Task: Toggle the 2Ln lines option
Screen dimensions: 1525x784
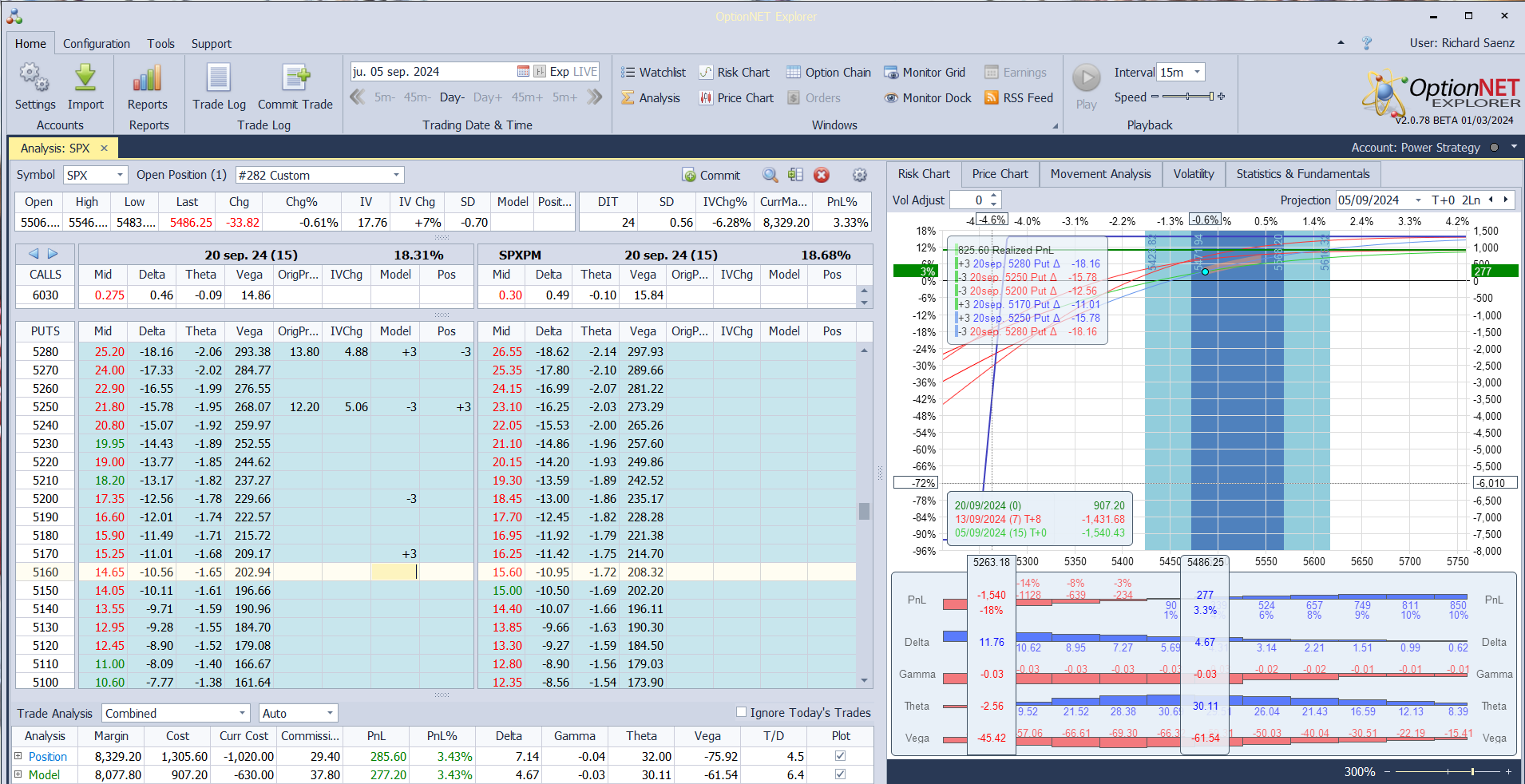Action: point(1471,200)
